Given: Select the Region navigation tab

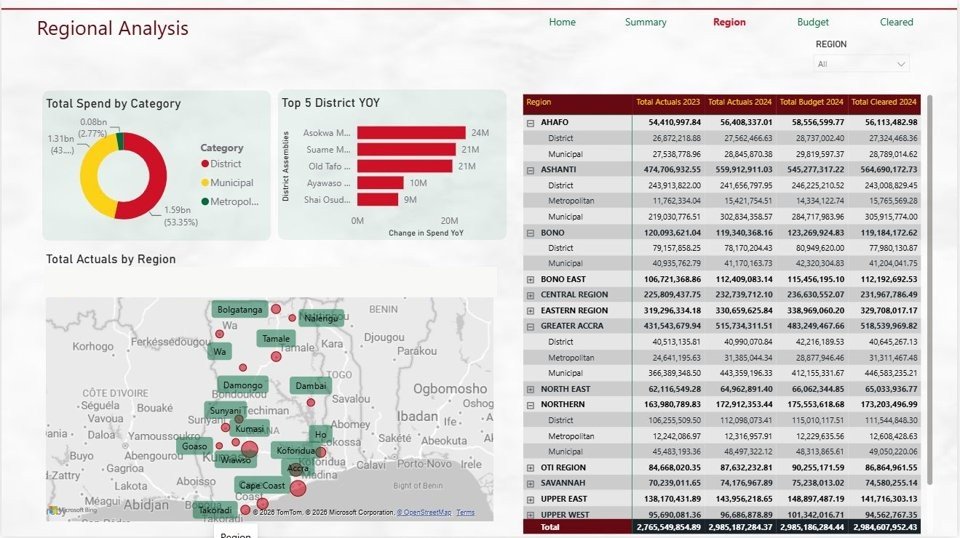Looking at the screenshot, I should point(729,22).
